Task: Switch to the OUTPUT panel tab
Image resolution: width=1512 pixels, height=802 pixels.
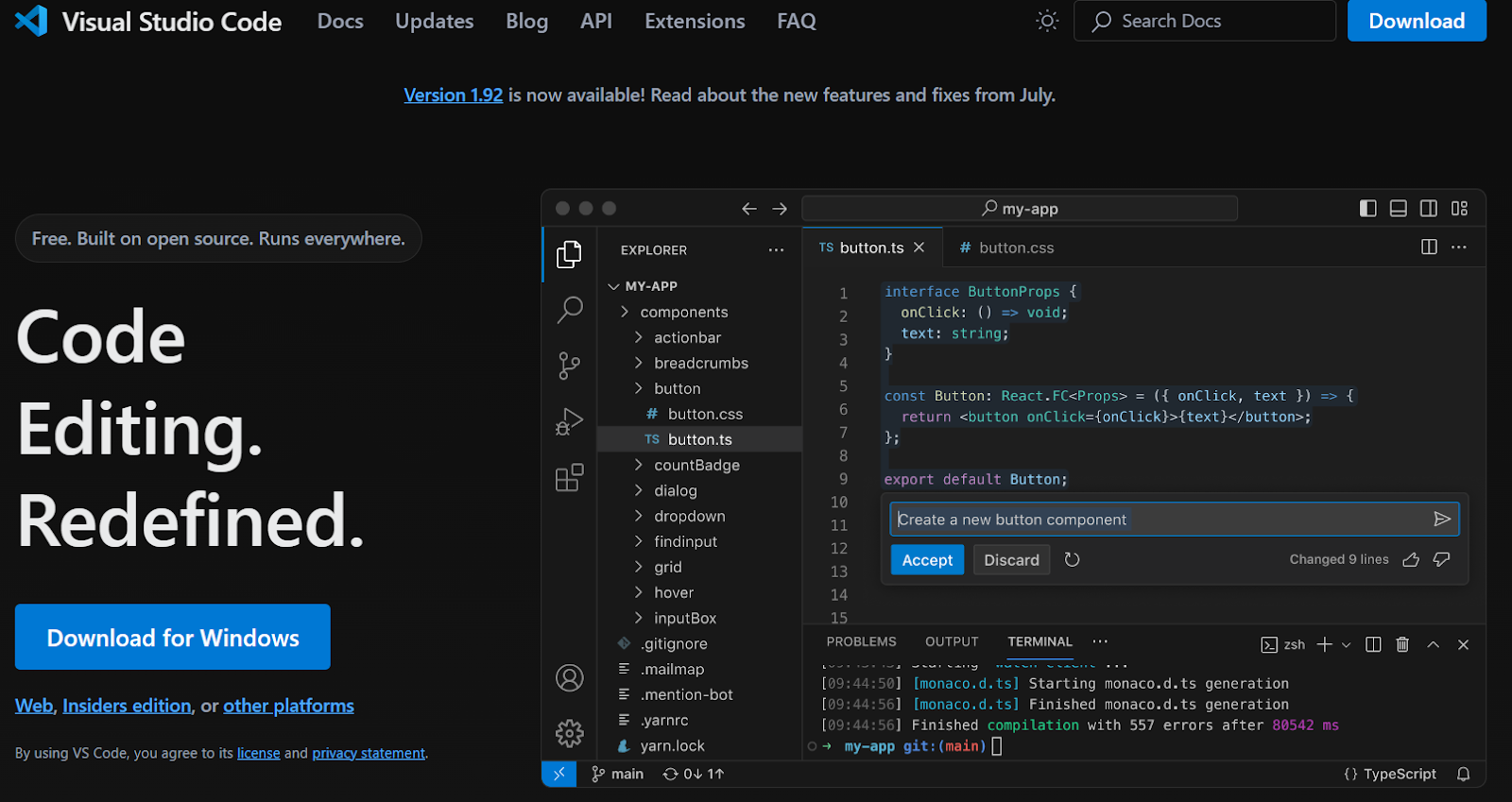Action: point(952,641)
